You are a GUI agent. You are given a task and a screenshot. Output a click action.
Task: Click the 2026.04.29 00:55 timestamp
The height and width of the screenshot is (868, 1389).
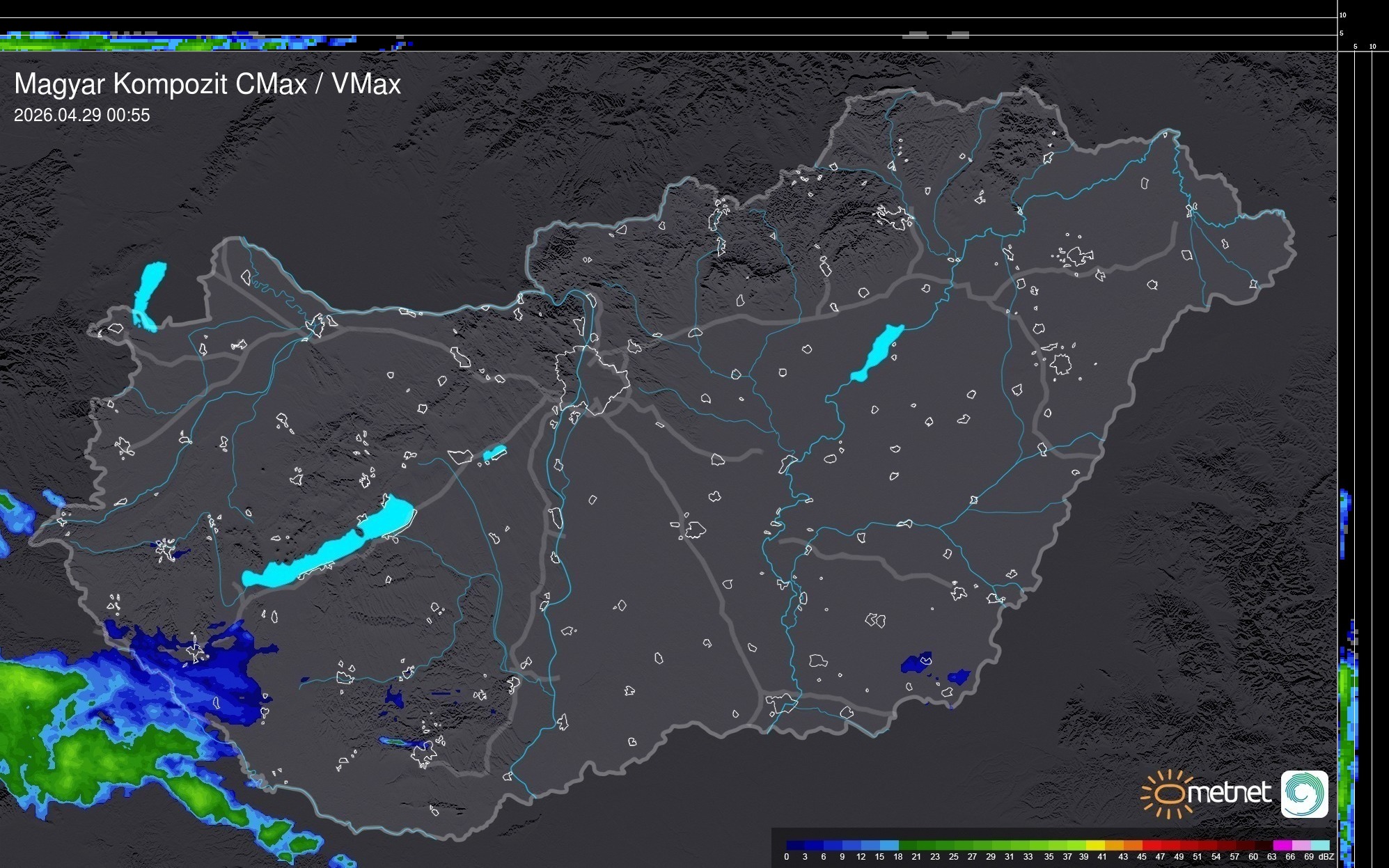(81, 115)
